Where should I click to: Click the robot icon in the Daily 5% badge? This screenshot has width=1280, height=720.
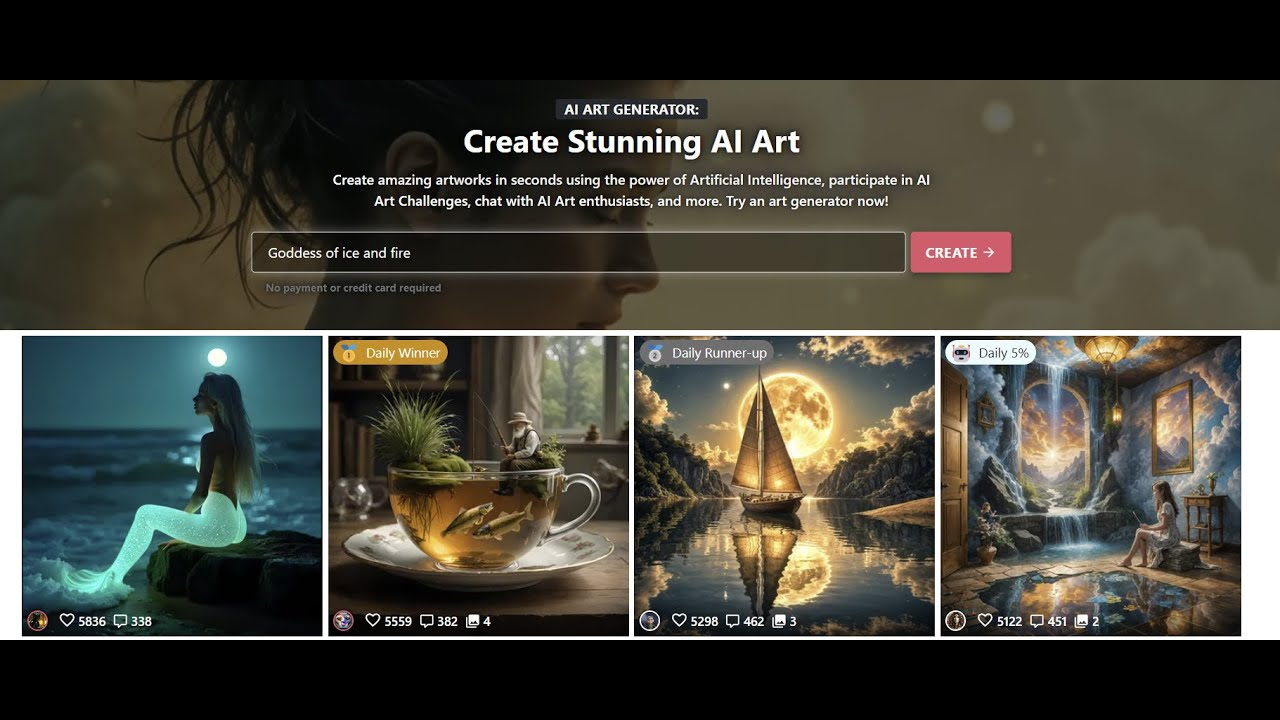tap(963, 352)
